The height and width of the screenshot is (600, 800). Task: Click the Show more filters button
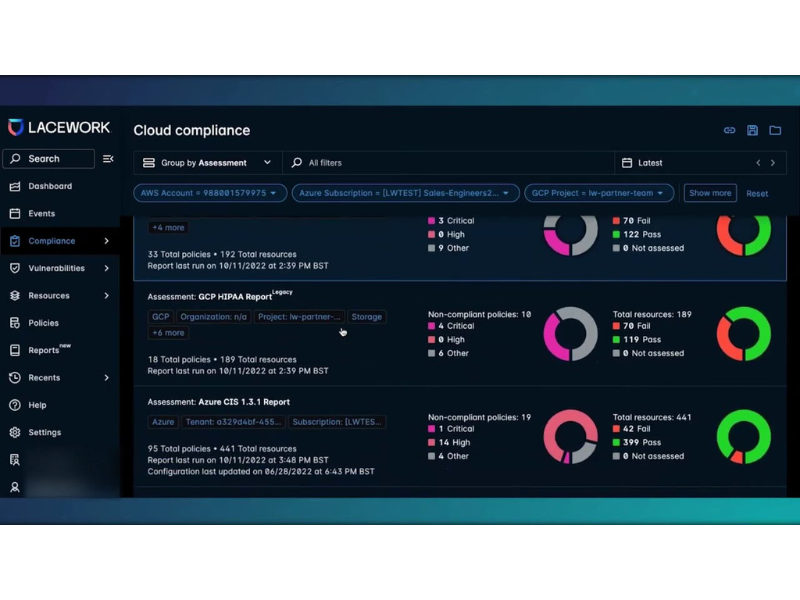[x=710, y=193]
